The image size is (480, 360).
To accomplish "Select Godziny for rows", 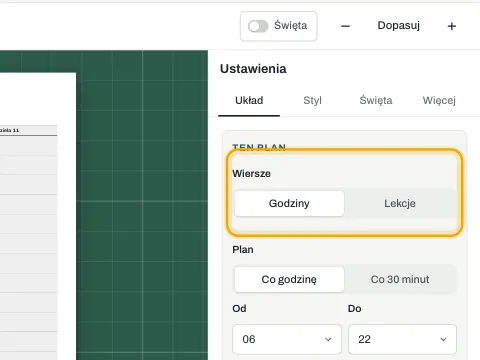I will click(x=289, y=203).
